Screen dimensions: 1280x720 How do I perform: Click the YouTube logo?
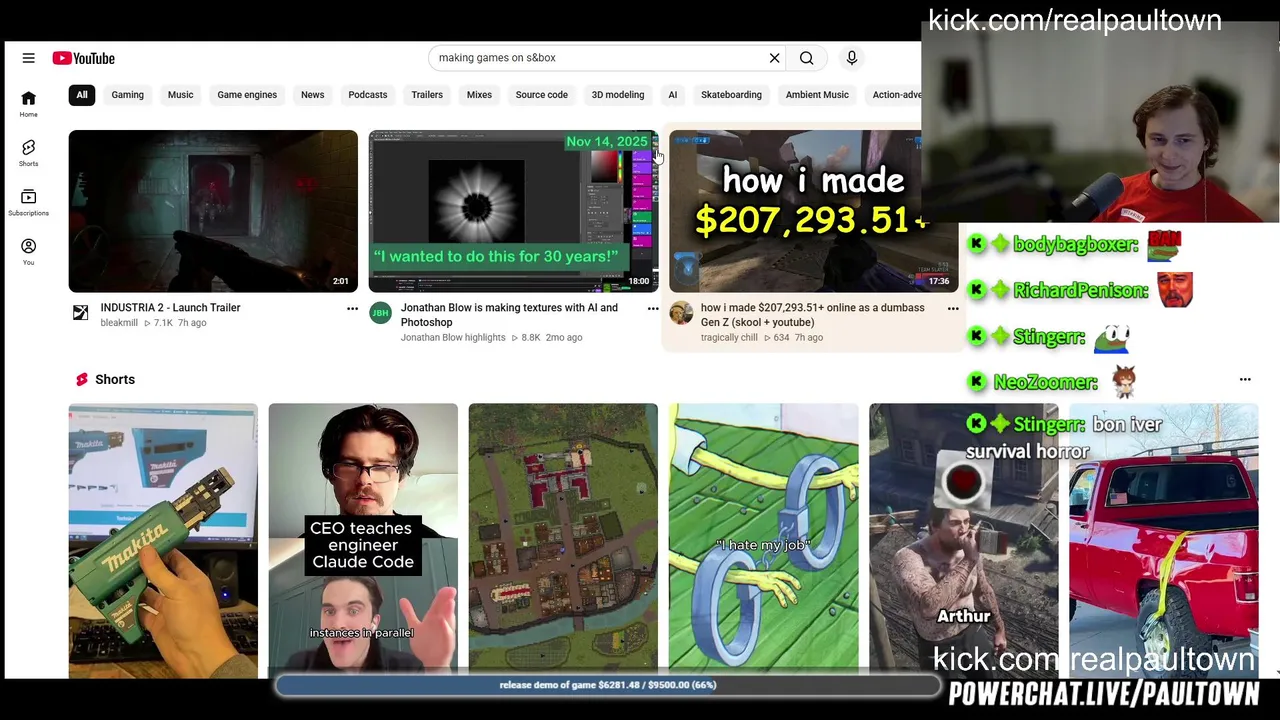point(84,58)
